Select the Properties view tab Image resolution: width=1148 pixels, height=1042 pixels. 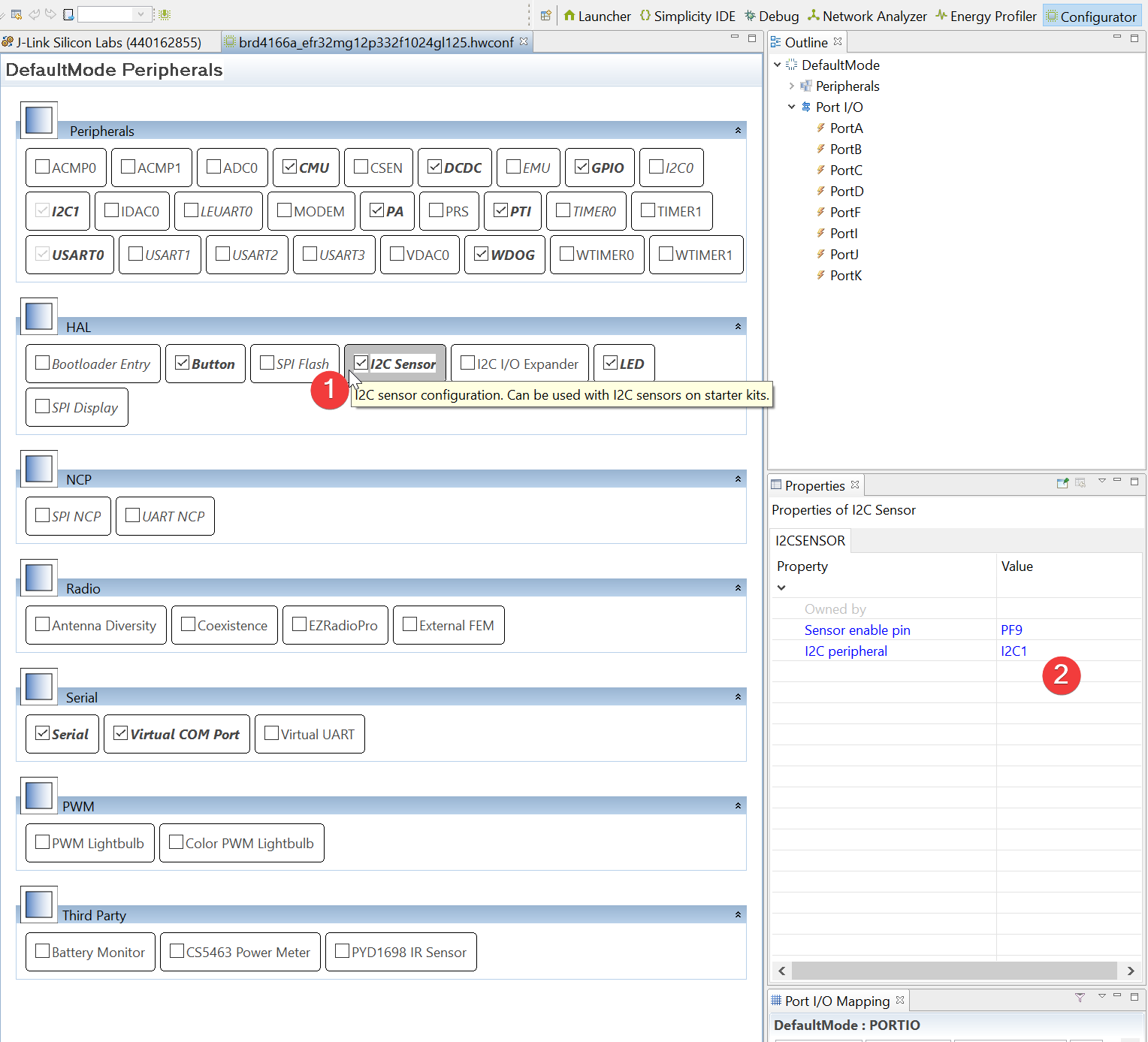pyautogui.click(x=814, y=486)
